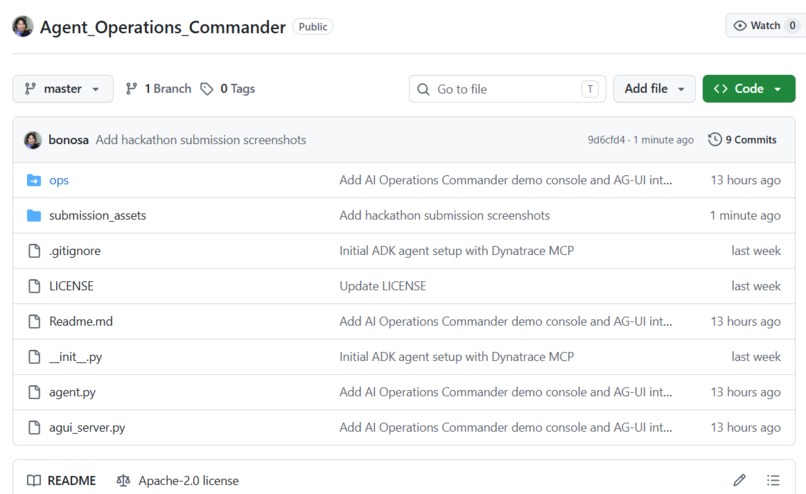Open the master branch dropdown

[63, 89]
